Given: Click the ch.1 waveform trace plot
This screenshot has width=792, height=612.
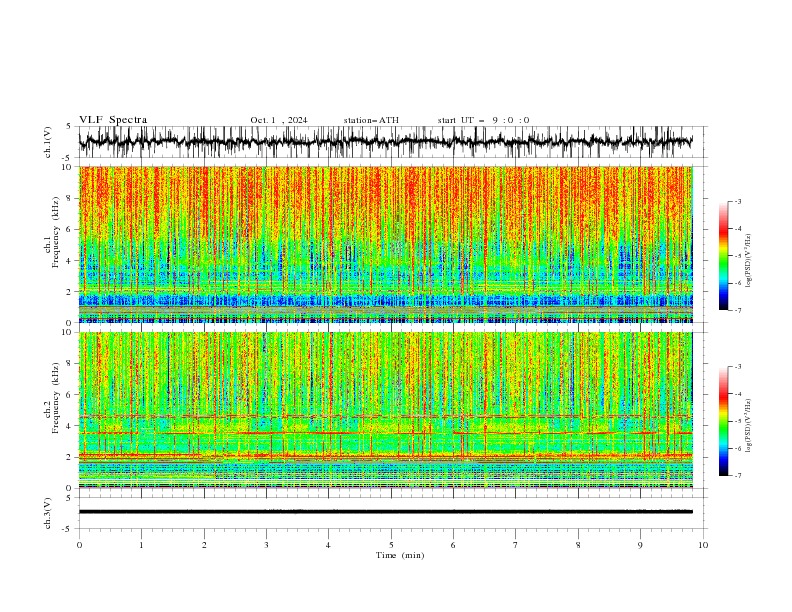Looking at the screenshot, I should (385, 142).
